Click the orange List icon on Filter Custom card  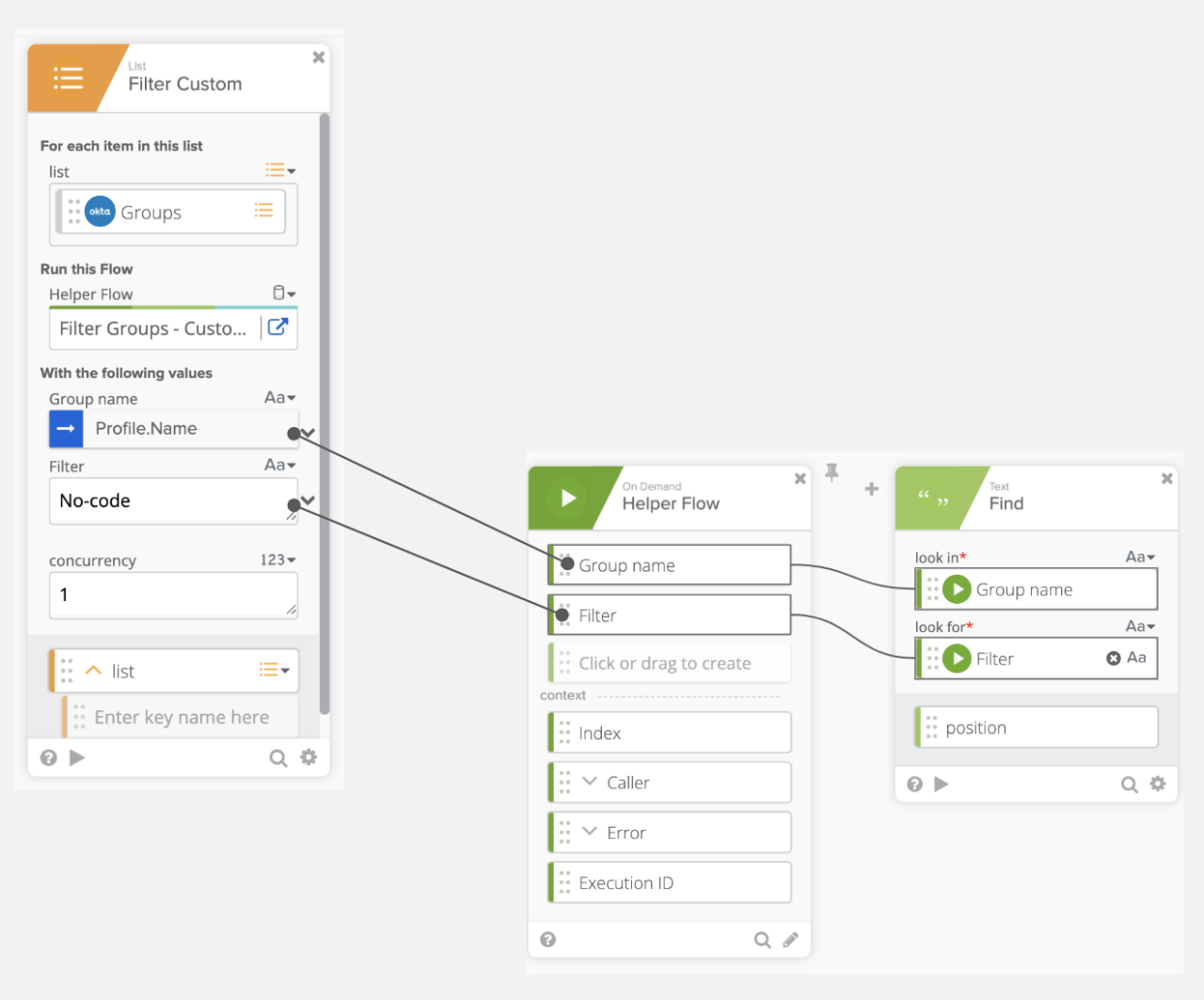coord(68,78)
